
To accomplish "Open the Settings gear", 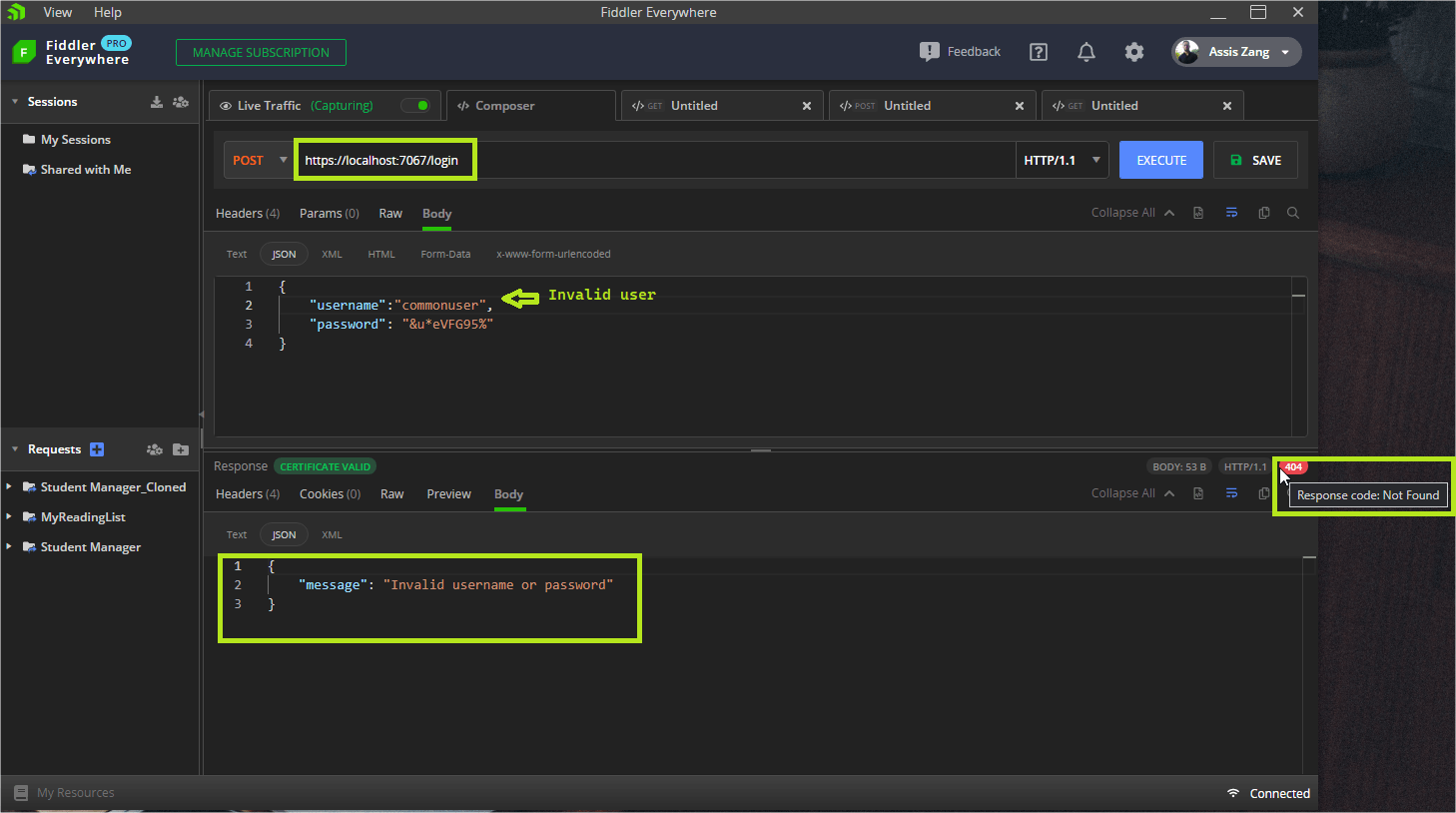I will click(x=1134, y=52).
